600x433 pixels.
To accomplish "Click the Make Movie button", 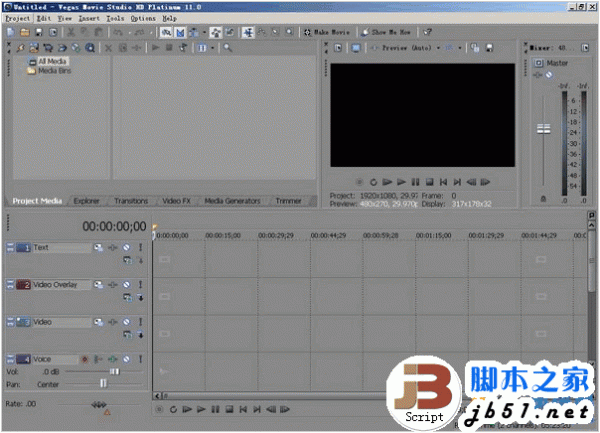I will pos(327,33).
